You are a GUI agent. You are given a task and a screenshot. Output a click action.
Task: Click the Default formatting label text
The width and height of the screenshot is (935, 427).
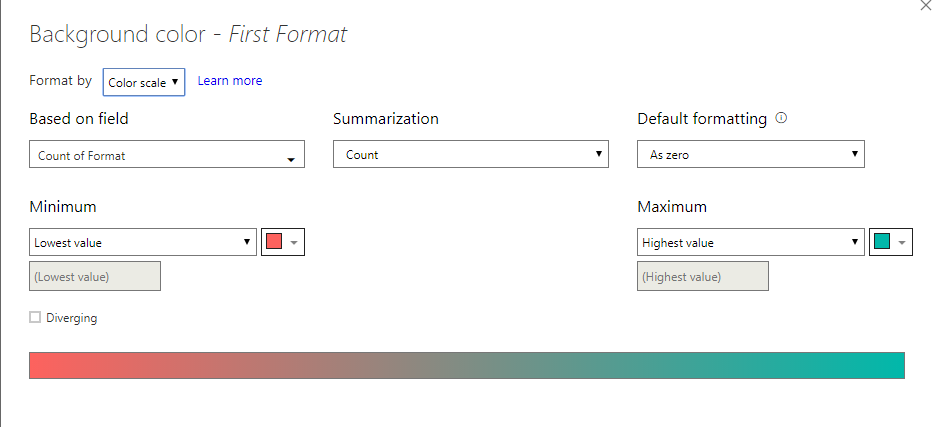[x=702, y=119]
